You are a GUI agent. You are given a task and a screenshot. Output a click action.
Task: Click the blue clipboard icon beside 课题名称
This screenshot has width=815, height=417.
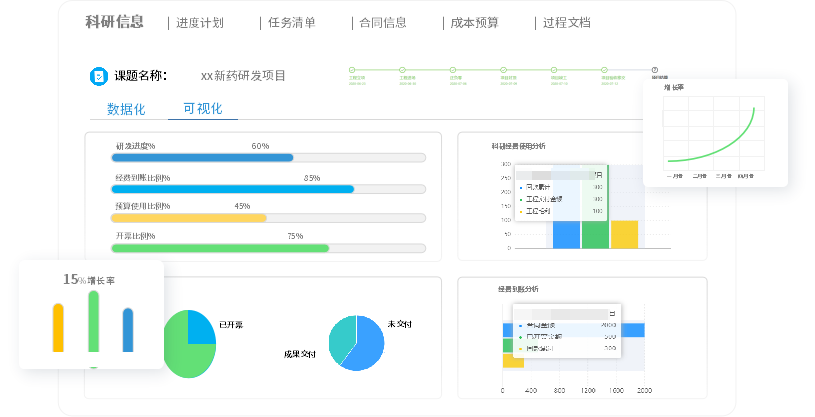(x=99, y=76)
